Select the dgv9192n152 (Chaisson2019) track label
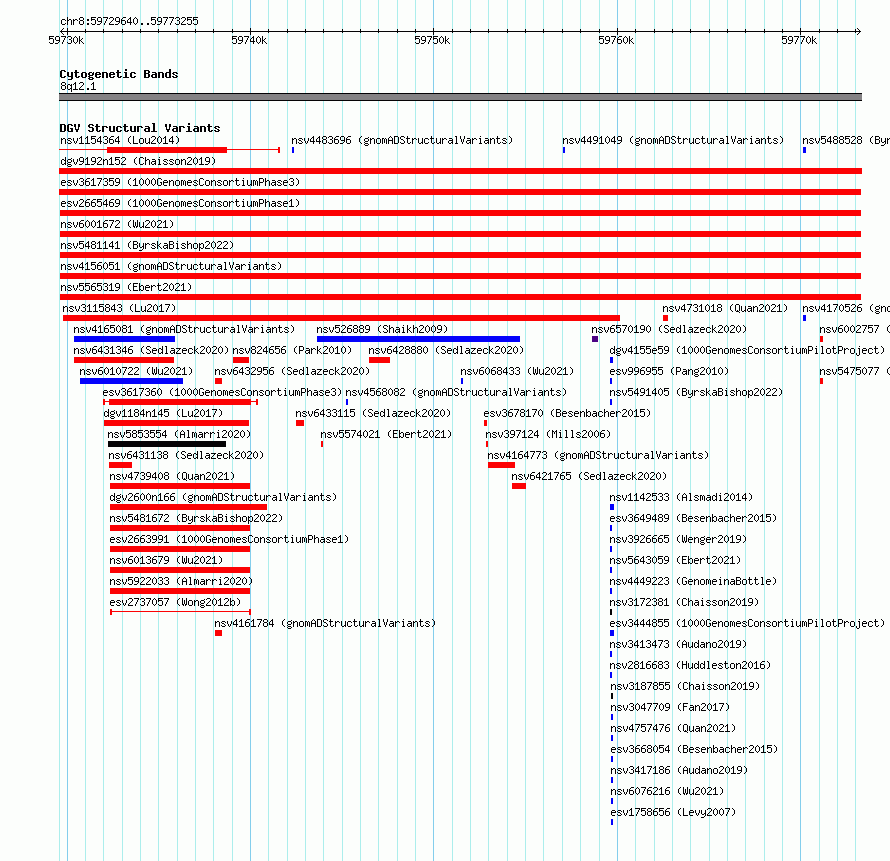Viewport: 890px width, 861px height. 138,161
